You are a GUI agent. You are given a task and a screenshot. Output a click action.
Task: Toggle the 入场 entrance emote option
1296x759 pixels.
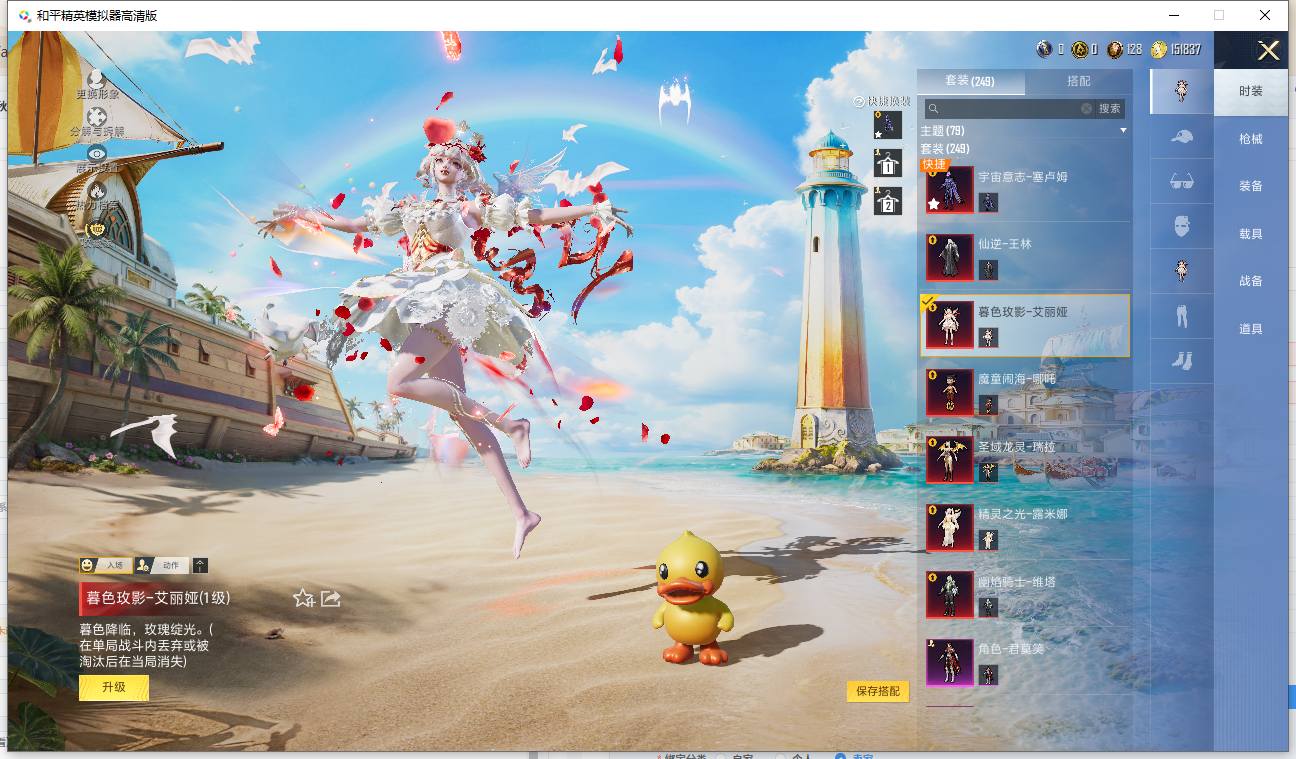[105, 565]
